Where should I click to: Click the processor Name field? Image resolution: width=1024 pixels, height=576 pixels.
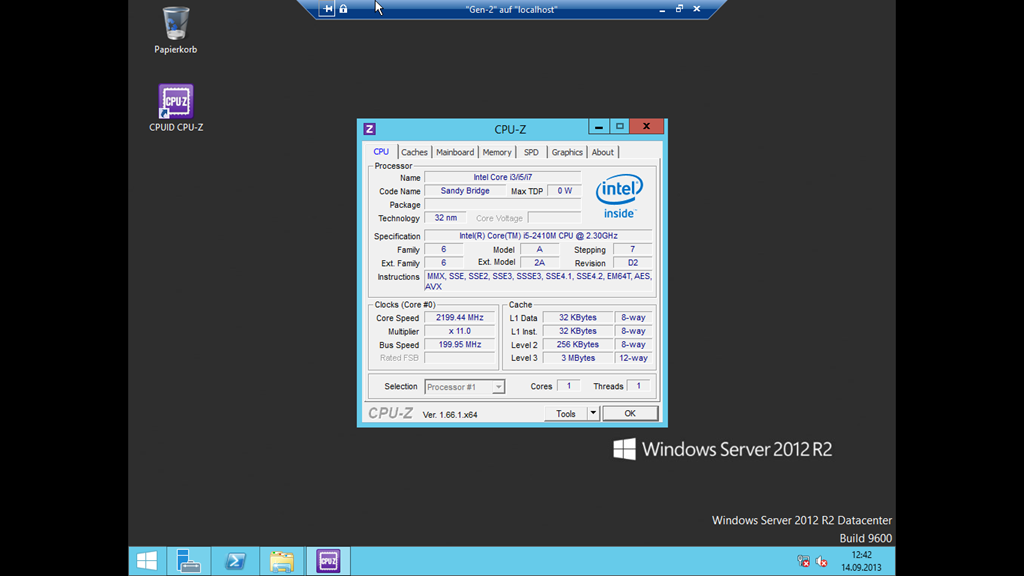tap(502, 177)
